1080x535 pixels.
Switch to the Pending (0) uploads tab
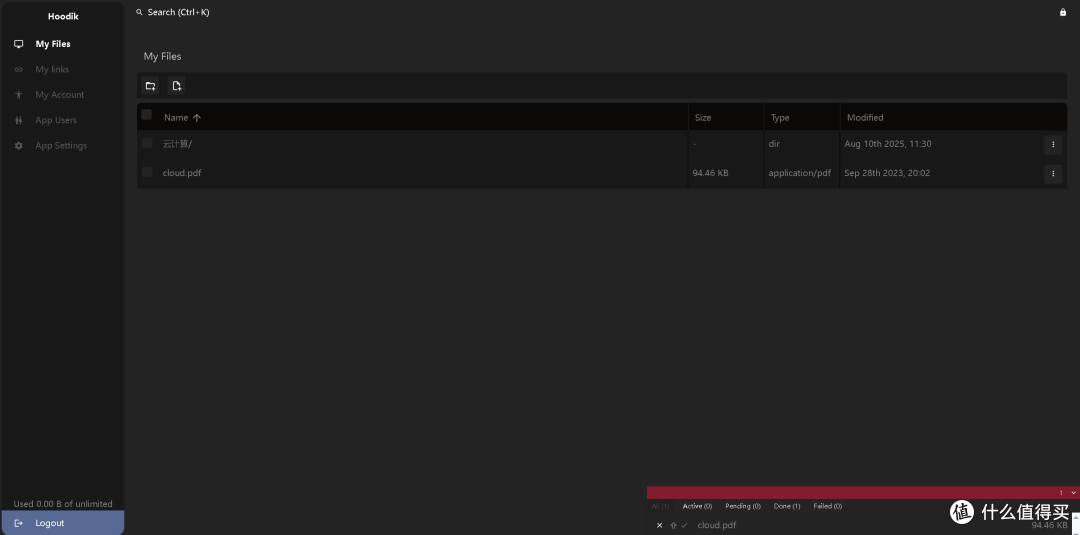(x=742, y=506)
